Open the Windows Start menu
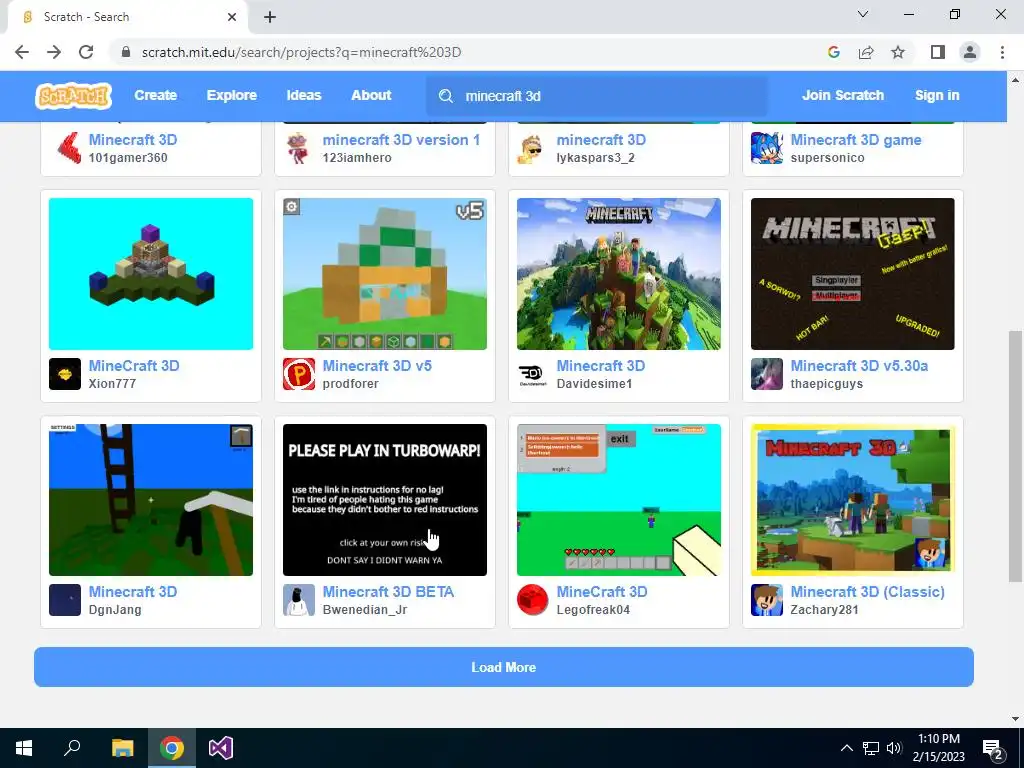 point(24,748)
